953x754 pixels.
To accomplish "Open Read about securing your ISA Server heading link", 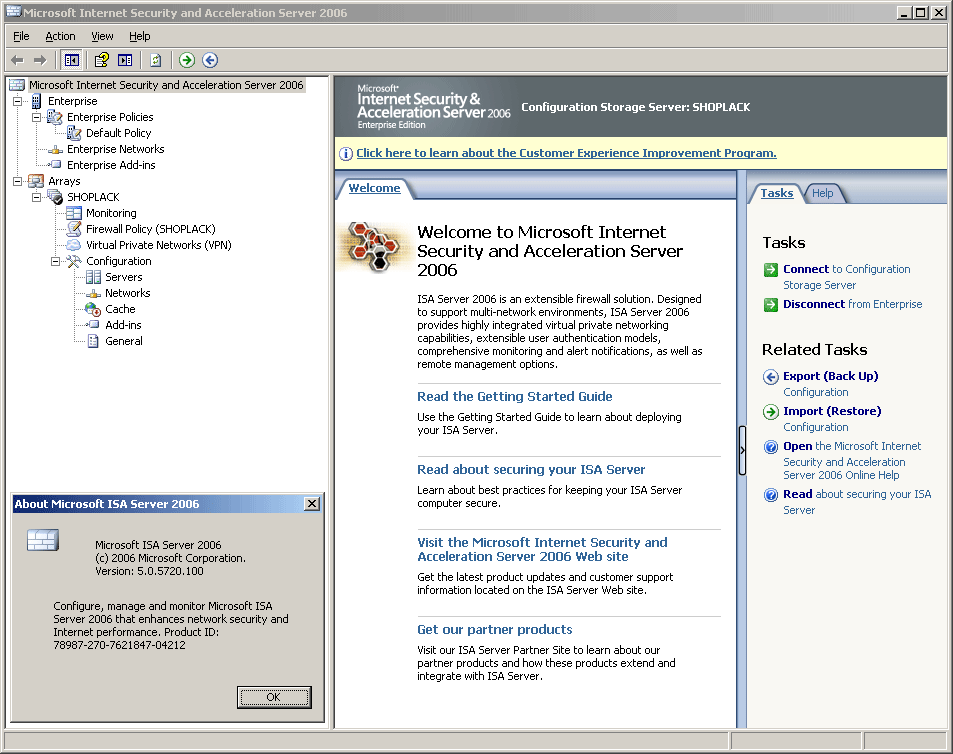I will (531, 469).
